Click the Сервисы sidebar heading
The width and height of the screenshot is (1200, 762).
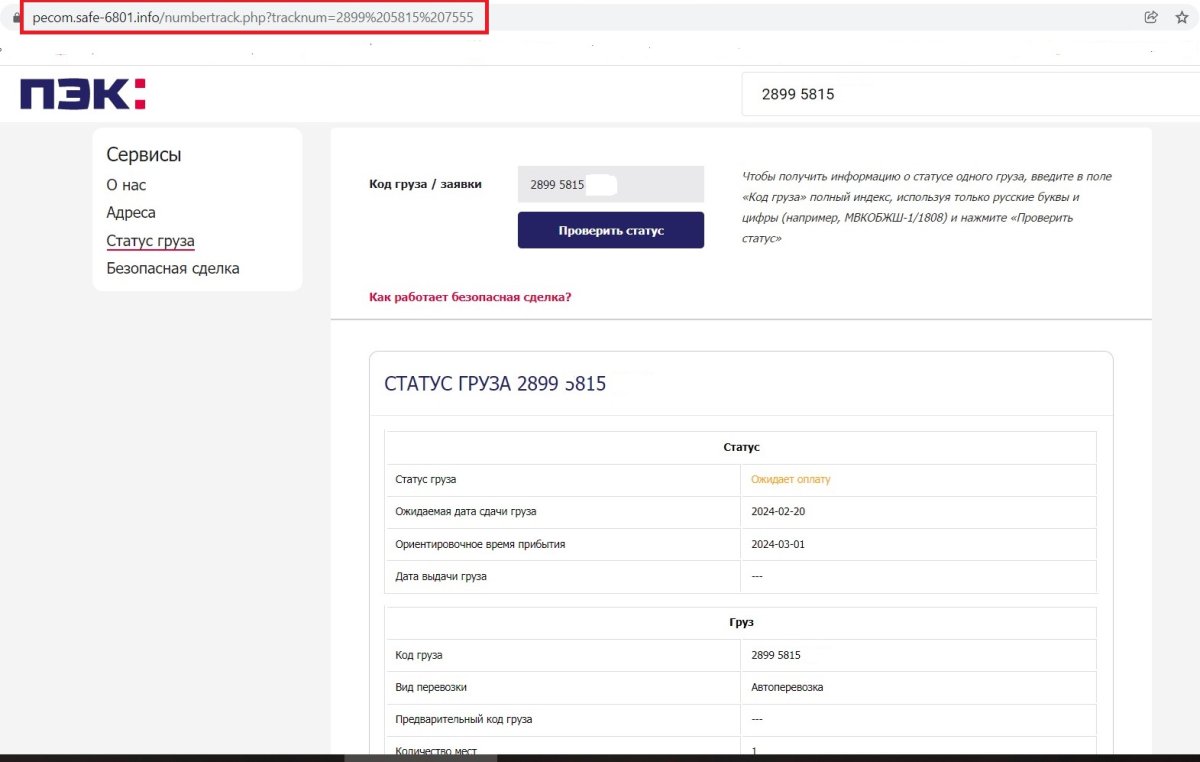(x=144, y=155)
